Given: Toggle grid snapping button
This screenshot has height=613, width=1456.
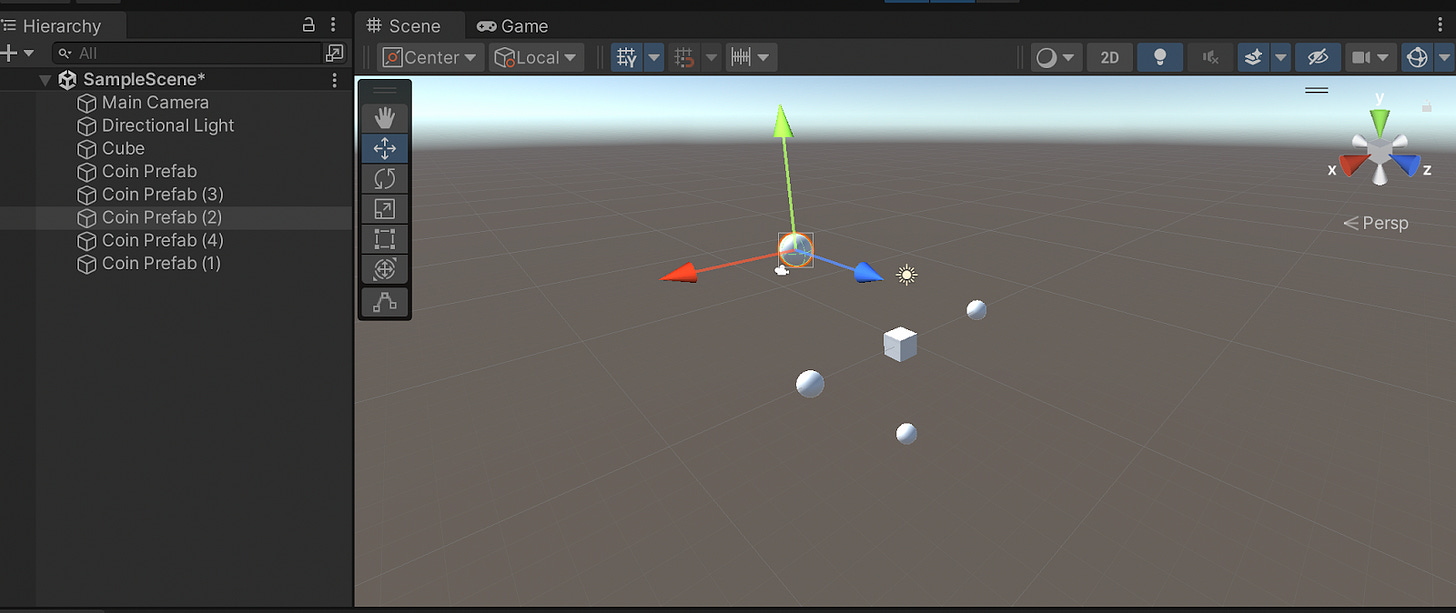Looking at the screenshot, I should pyautogui.click(x=684, y=58).
